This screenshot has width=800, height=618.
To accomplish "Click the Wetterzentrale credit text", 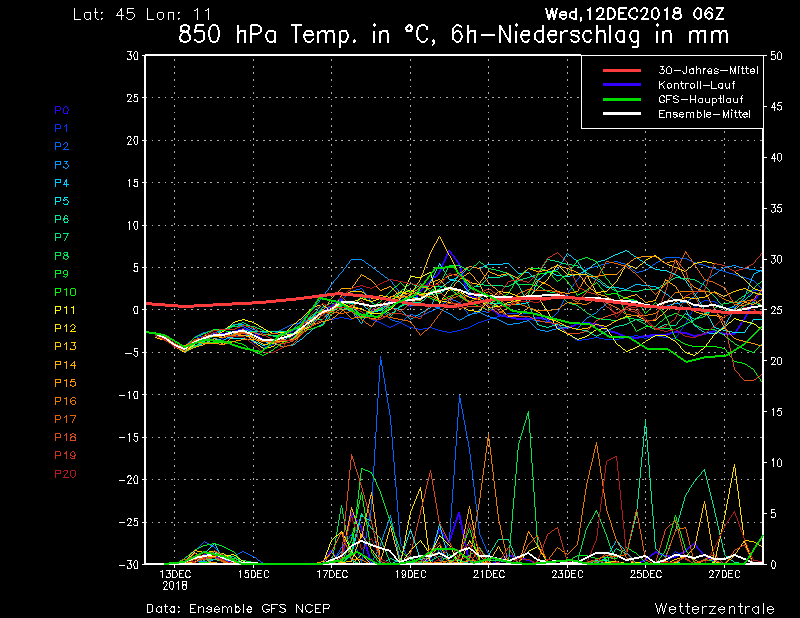I will (715, 609).
